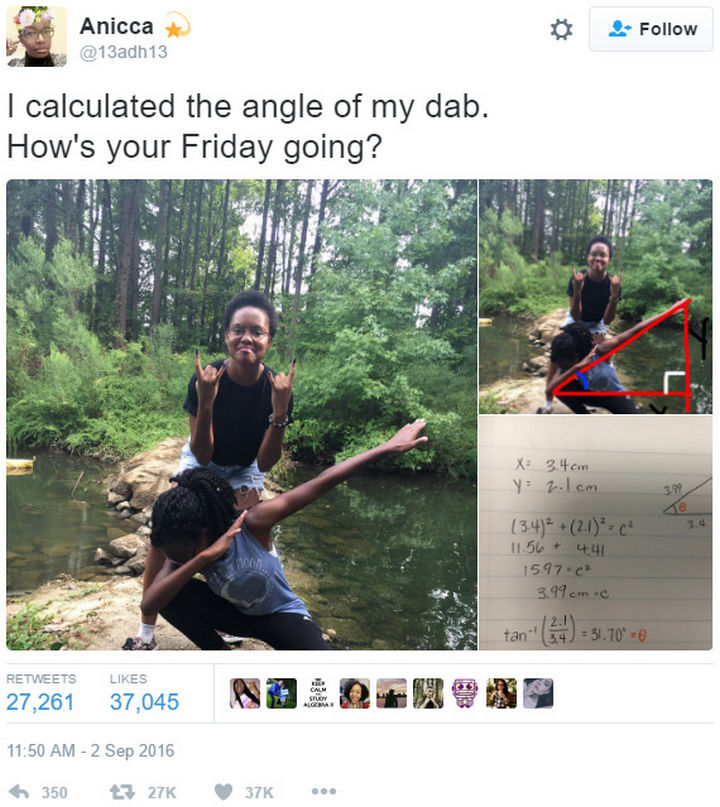This screenshot has height=807, width=720.
Task: Click the second liker avatar with green background
Action: point(282,693)
